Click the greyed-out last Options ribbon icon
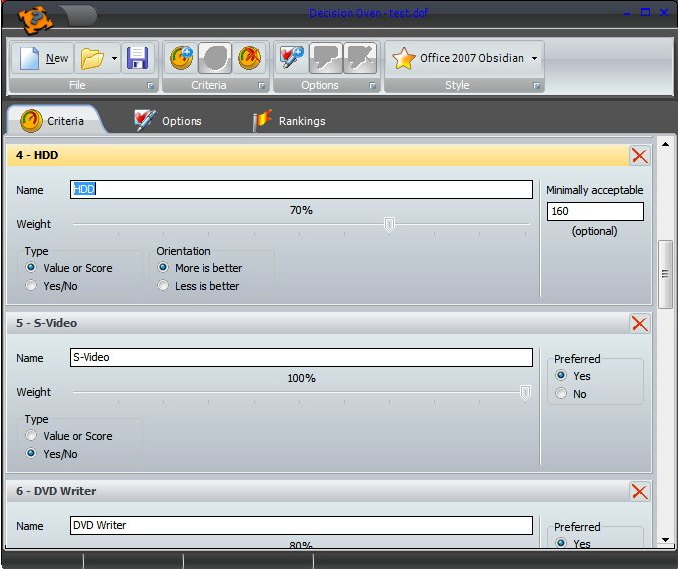 click(x=360, y=58)
